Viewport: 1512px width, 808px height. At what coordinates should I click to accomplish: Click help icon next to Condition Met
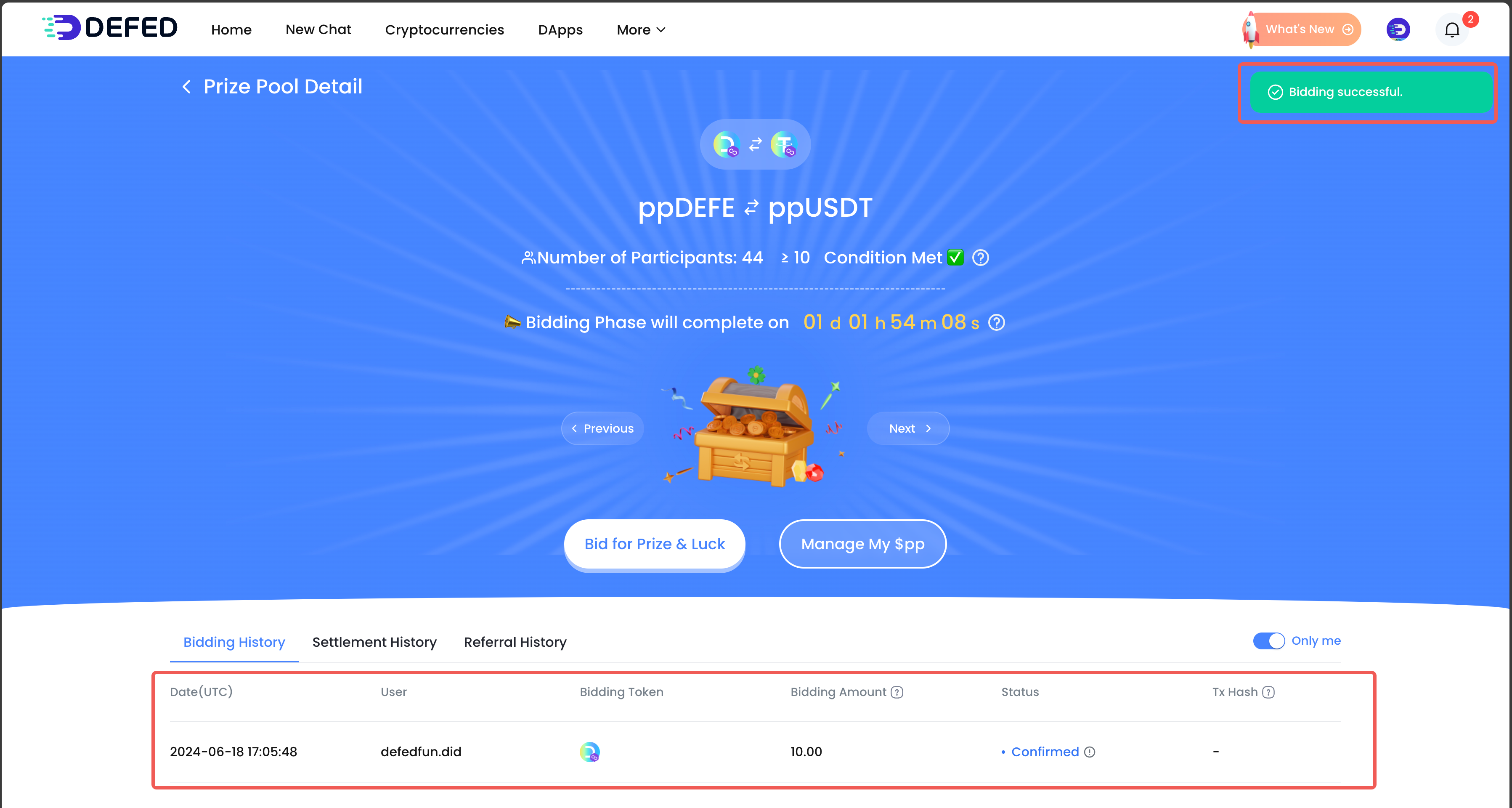980,257
